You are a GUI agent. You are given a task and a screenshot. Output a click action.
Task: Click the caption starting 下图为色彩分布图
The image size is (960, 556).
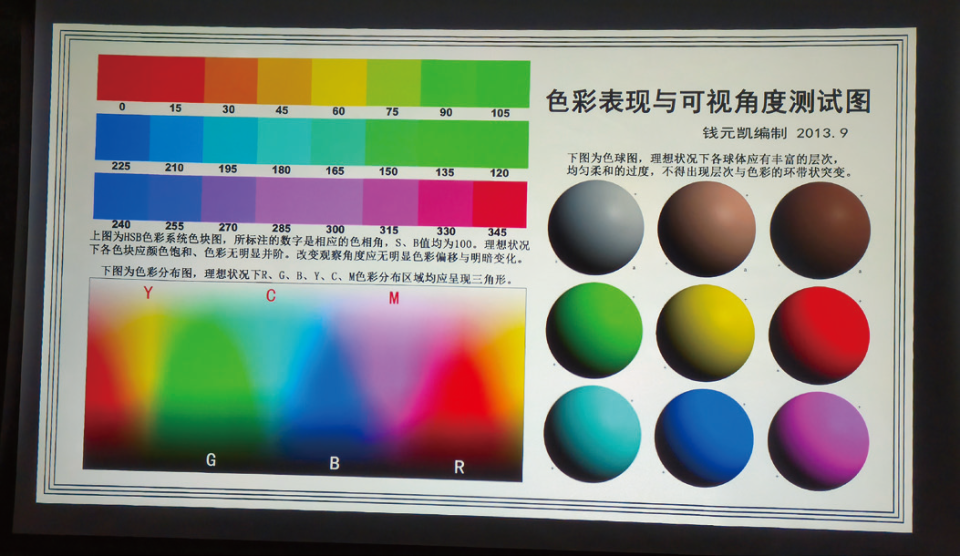(307, 275)
